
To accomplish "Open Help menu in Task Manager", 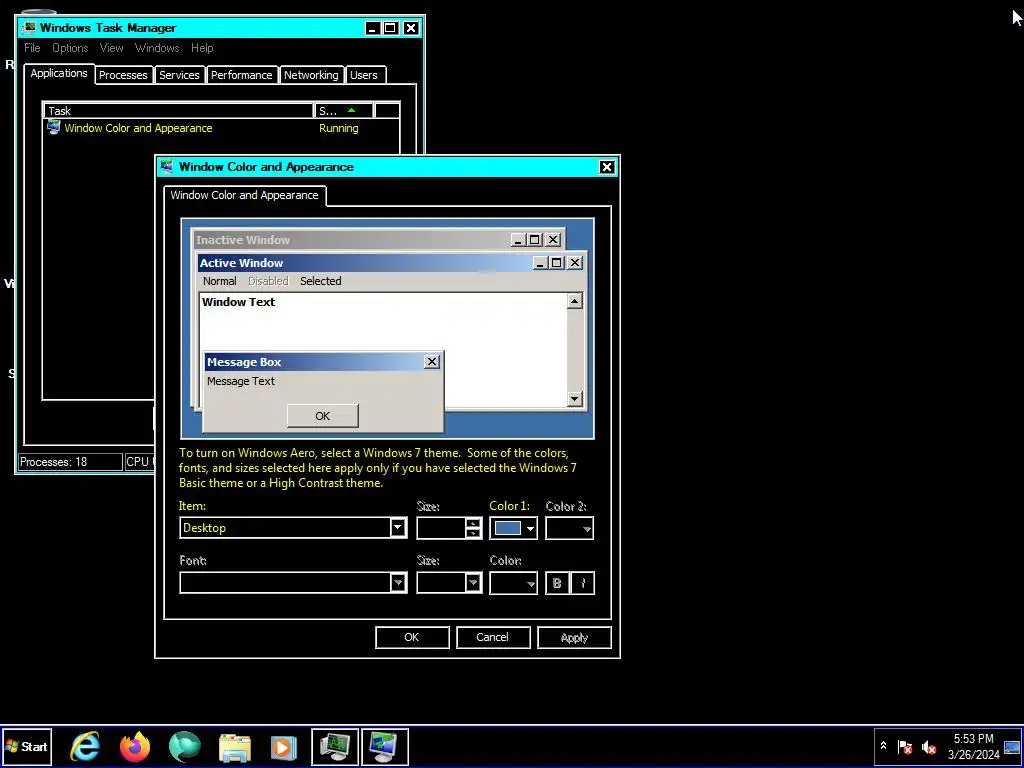I will pyautogui.click(x=202, y=48).
